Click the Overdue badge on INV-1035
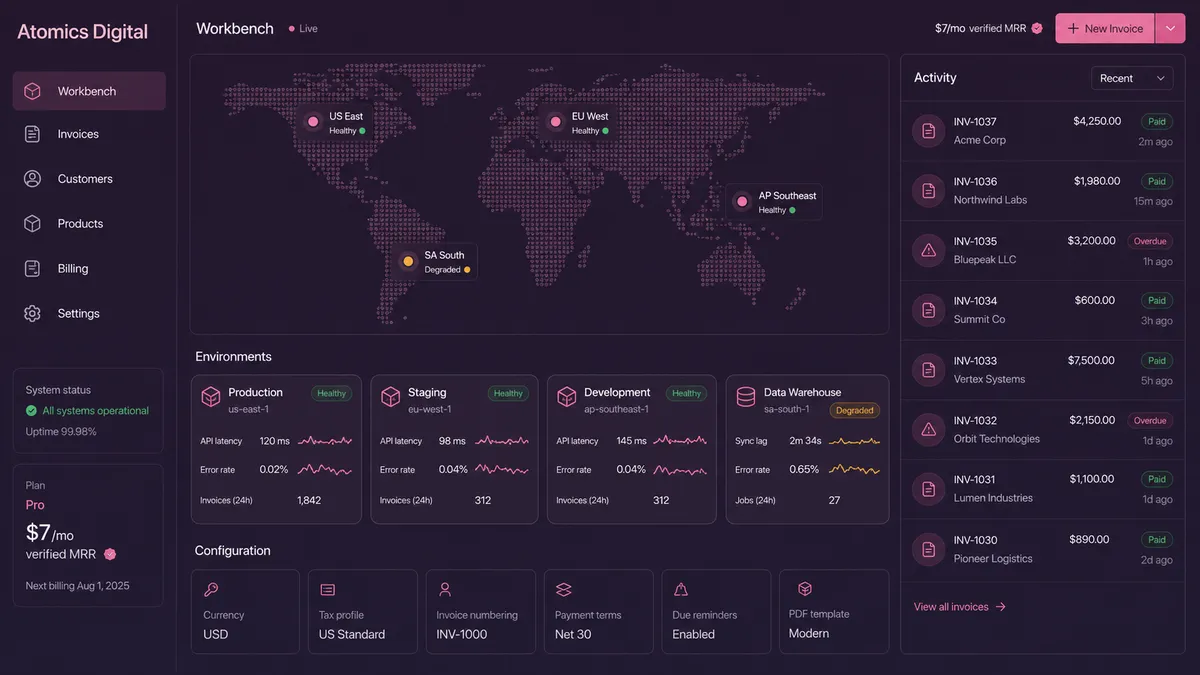 click(1150, 241)
